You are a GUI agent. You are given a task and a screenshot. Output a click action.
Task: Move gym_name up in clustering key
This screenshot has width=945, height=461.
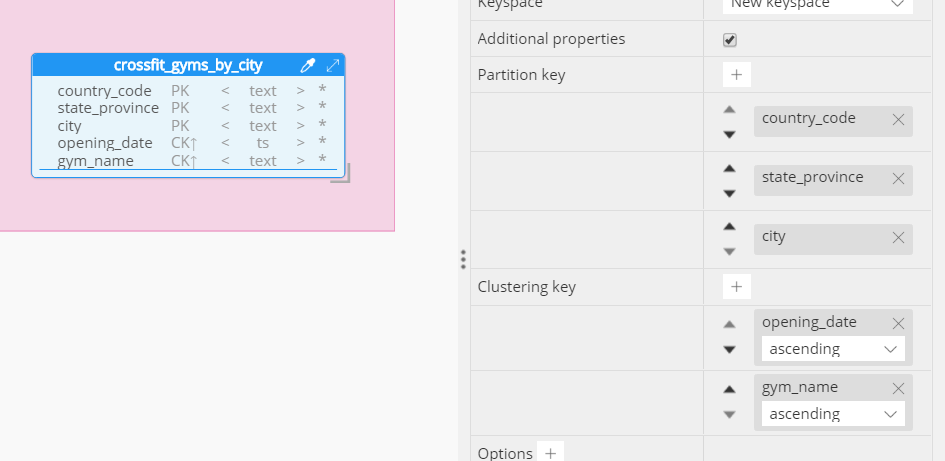(x=729, y=389)
